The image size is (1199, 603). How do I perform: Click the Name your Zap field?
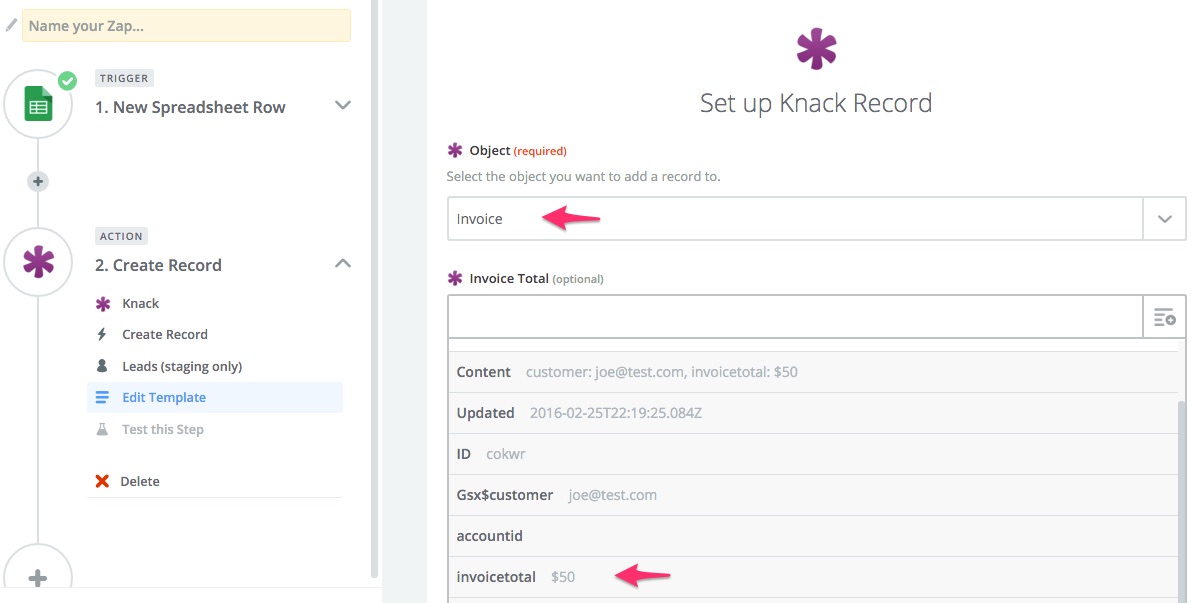coord(186,26)
